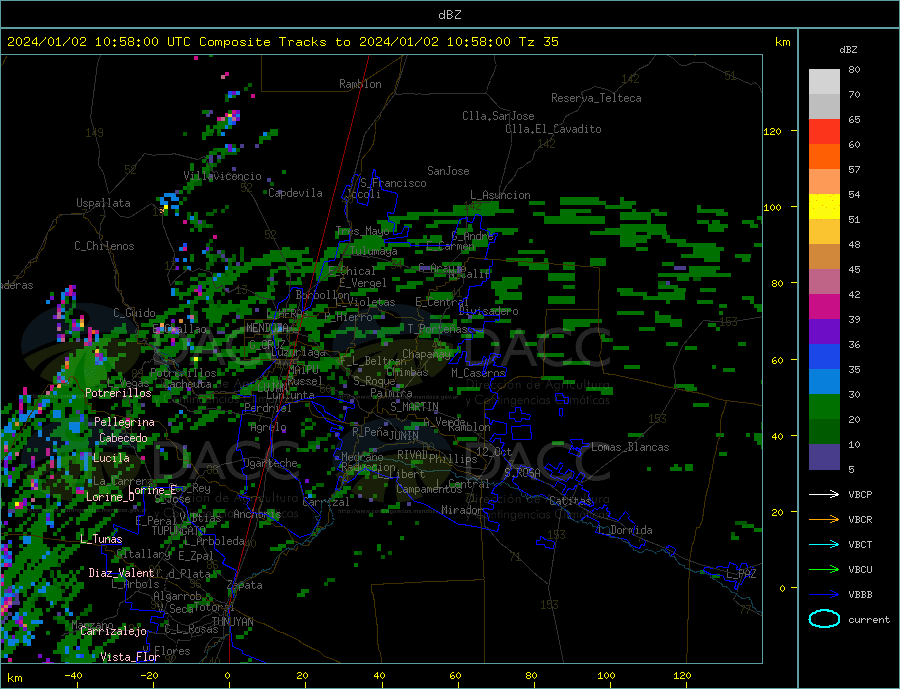The image size is (900, 689).
Task: Click the Reserva_Telteca map label
Action: [596, 98]
